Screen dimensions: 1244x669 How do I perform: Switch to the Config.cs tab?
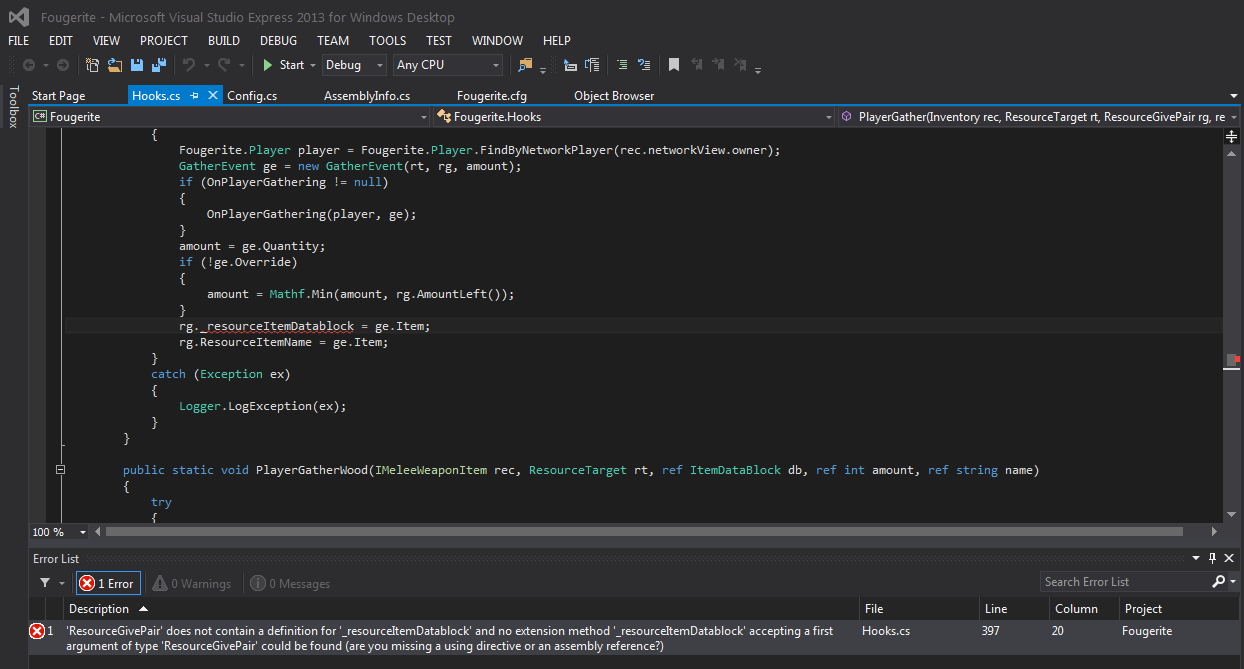(x=252, y=96)
